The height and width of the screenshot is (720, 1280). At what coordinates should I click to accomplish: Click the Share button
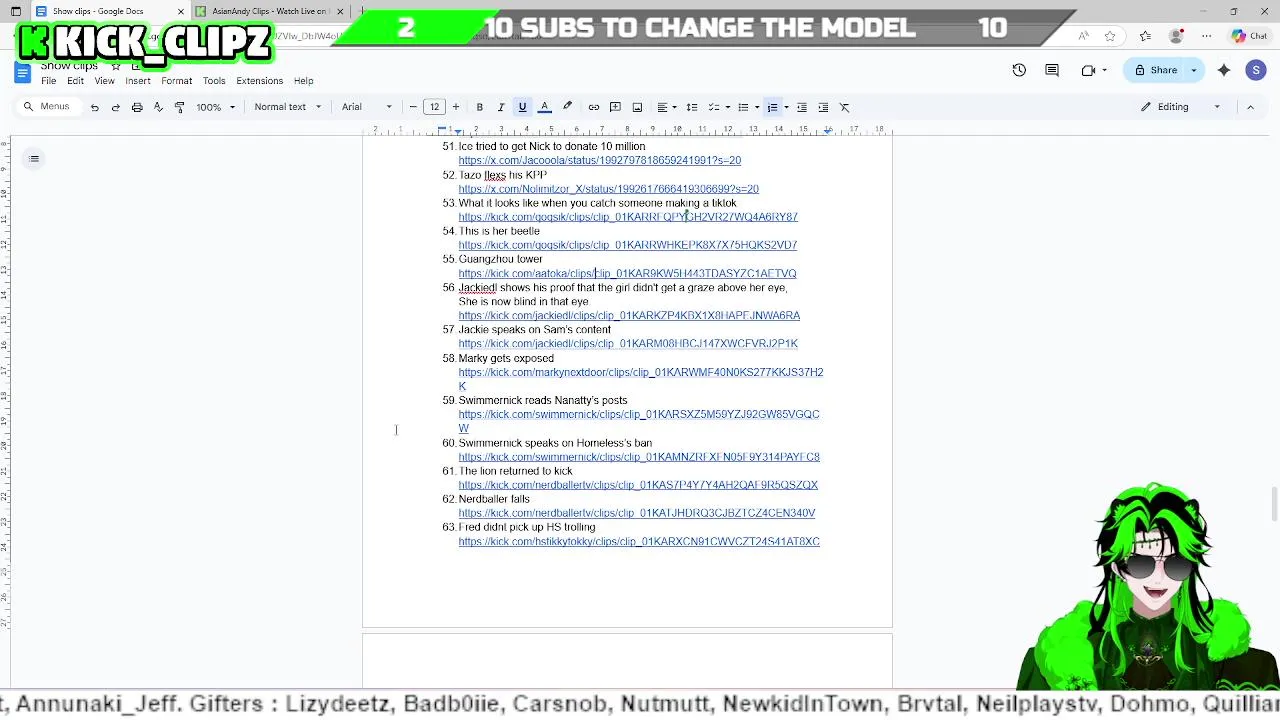[1155, 70]
